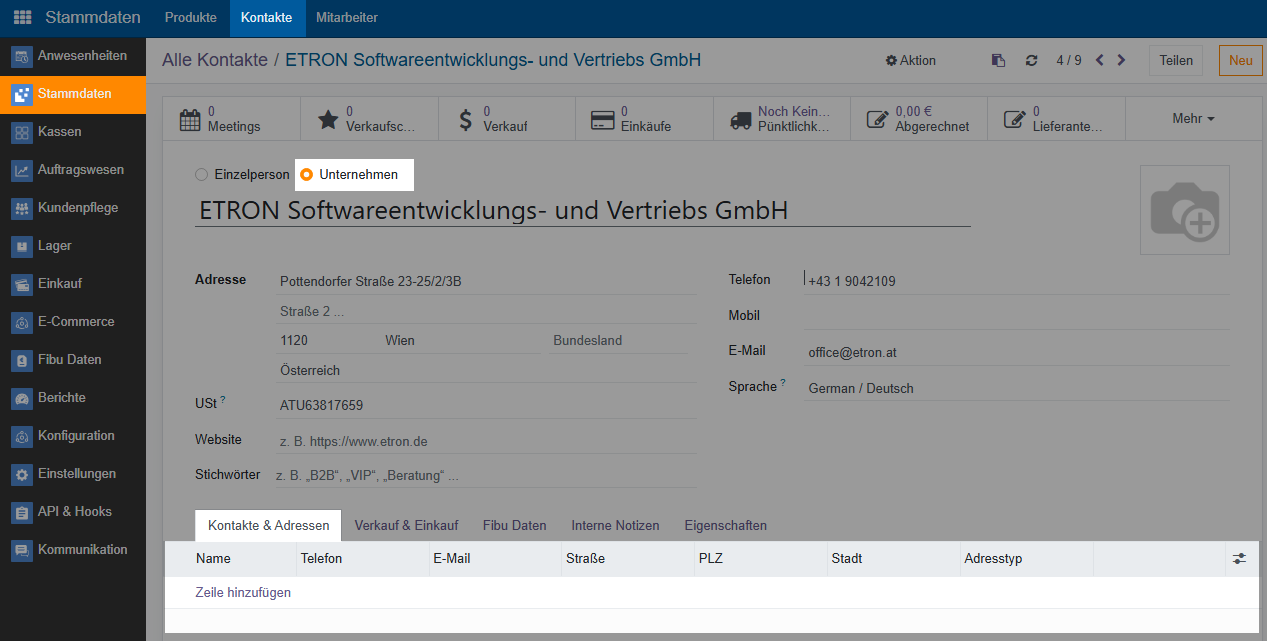Open Lager in the sidebar
The image size is (1267, 641).
(x=55, y=246)
